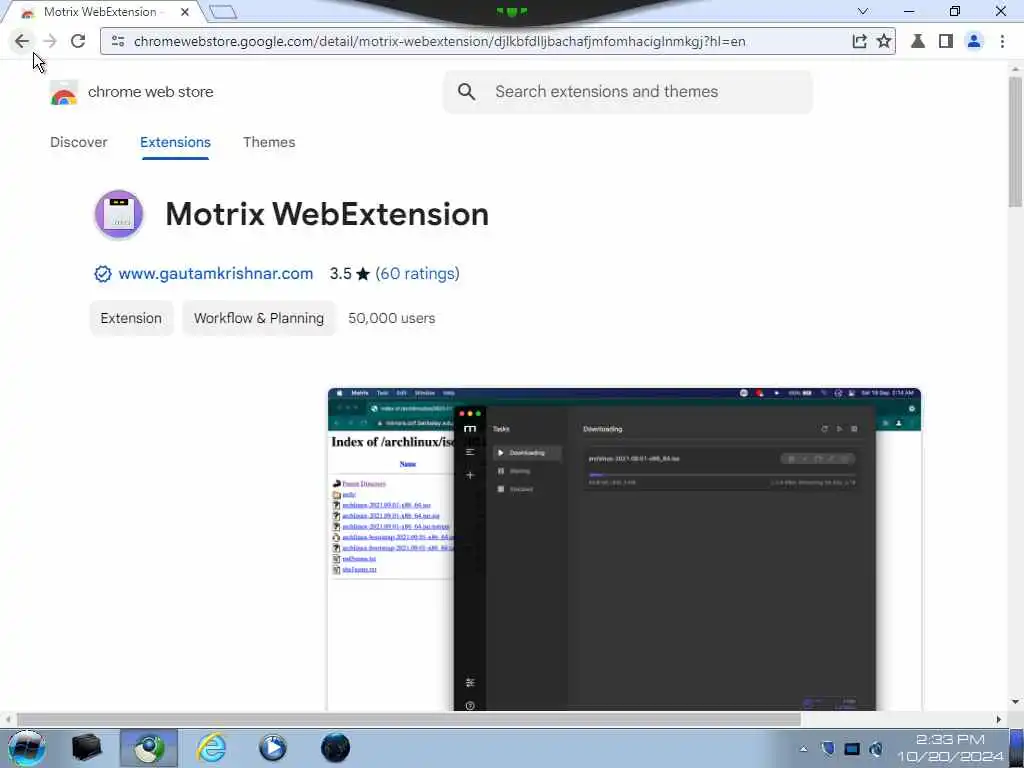
Task: Click the display tray icon
Action: click(x=852, y=748)
